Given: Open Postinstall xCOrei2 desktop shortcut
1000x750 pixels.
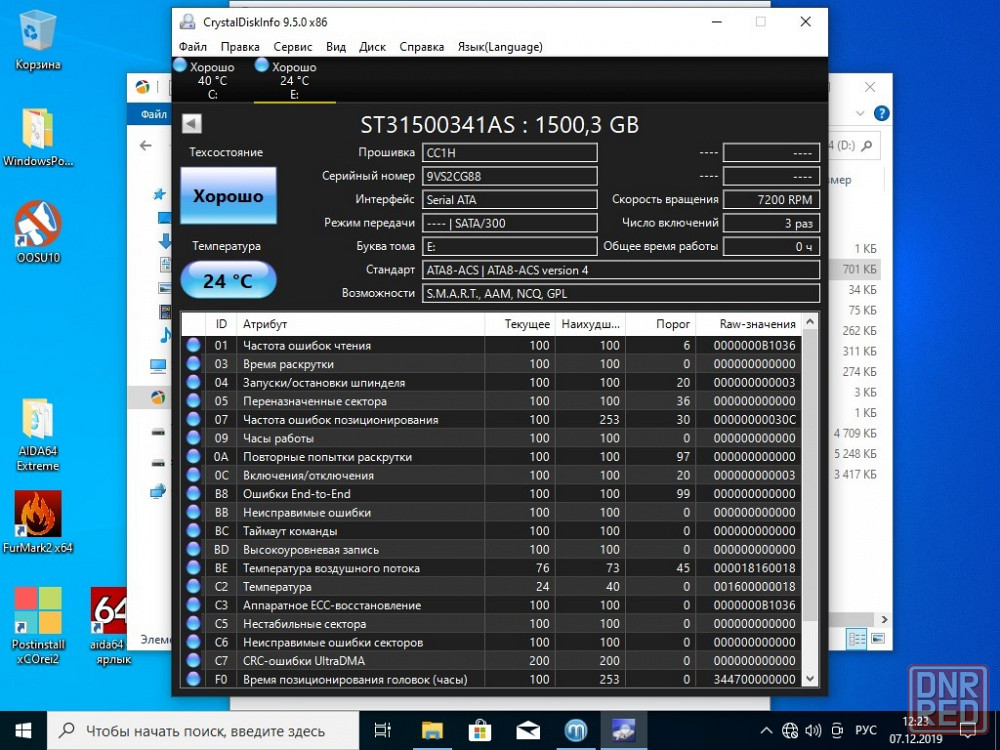Looking at the screenshot, I should click(38, 625).
